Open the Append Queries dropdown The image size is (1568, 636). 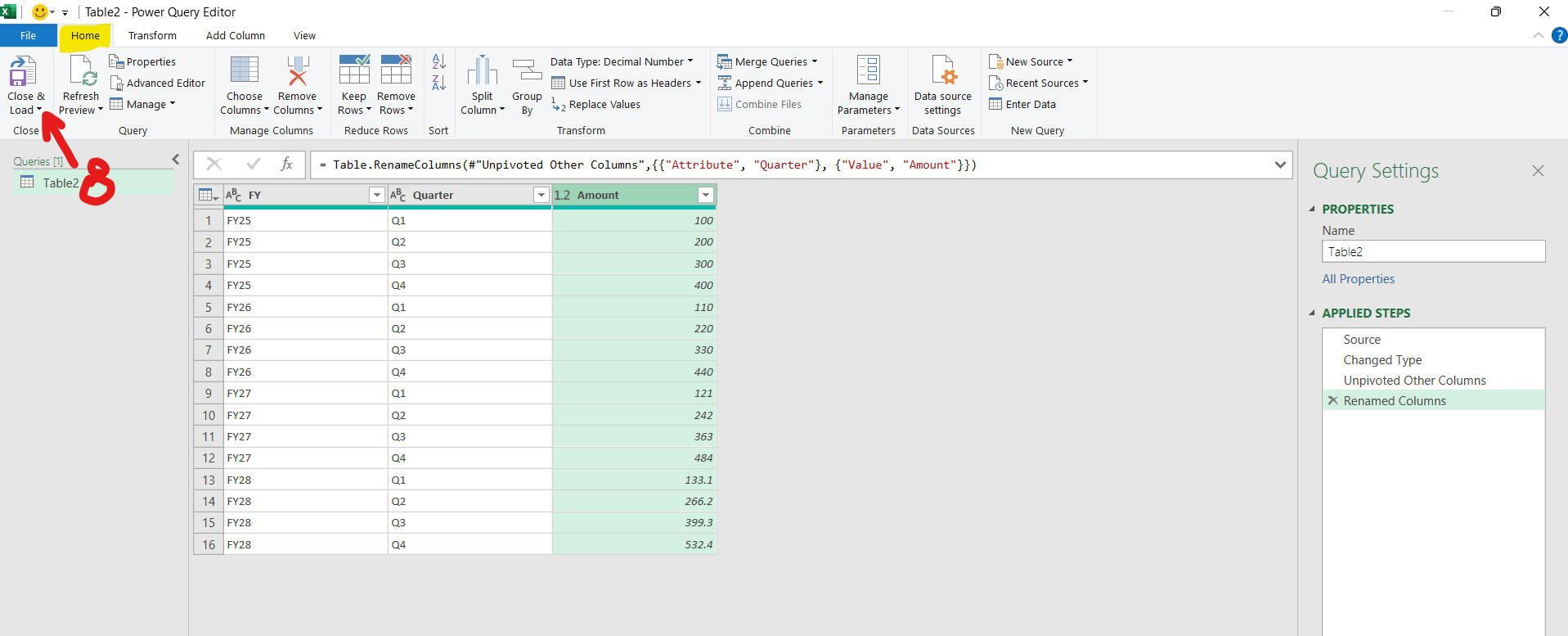tap(771, 83)
